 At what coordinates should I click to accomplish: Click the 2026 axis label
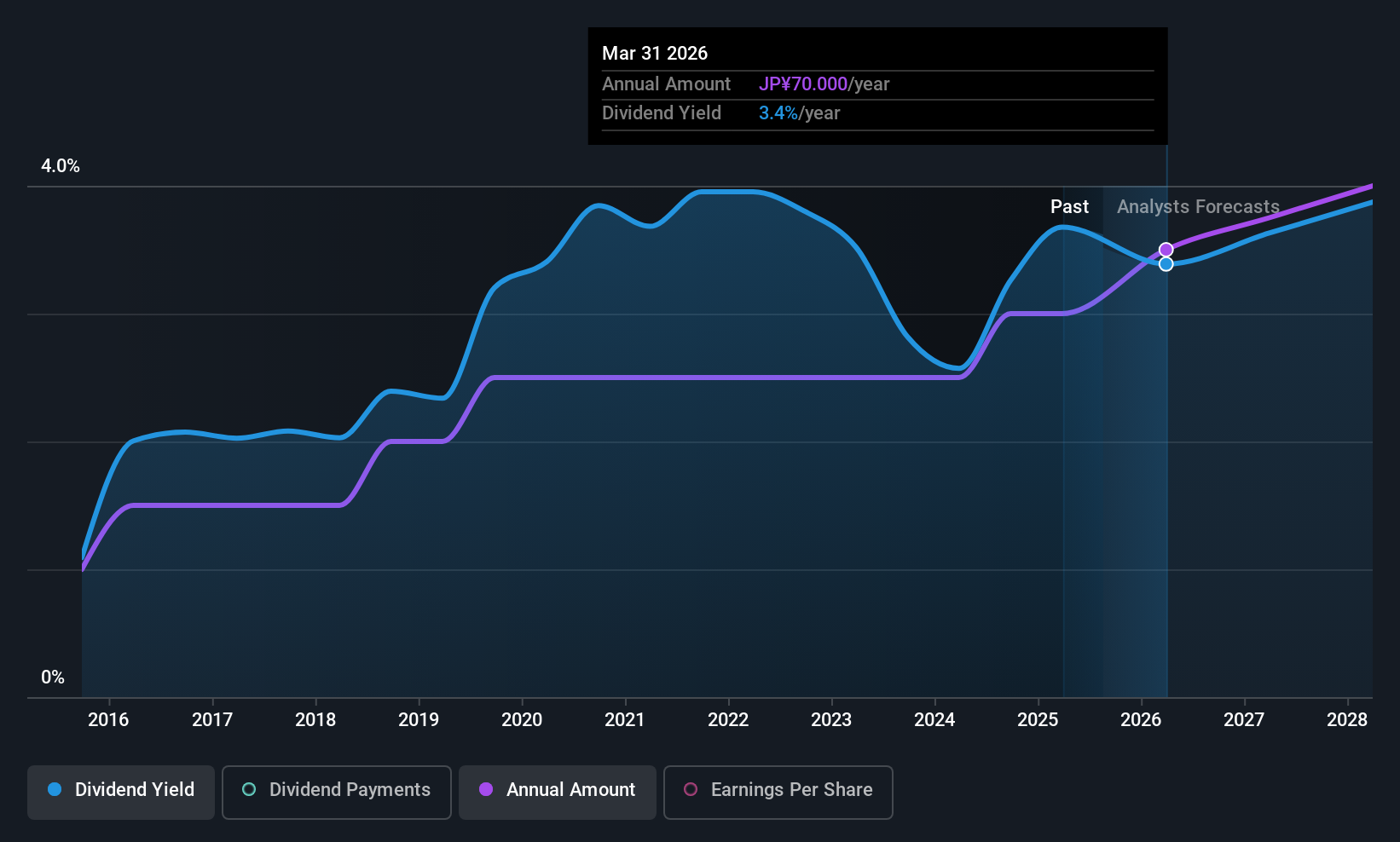[x=1140, y=720]
